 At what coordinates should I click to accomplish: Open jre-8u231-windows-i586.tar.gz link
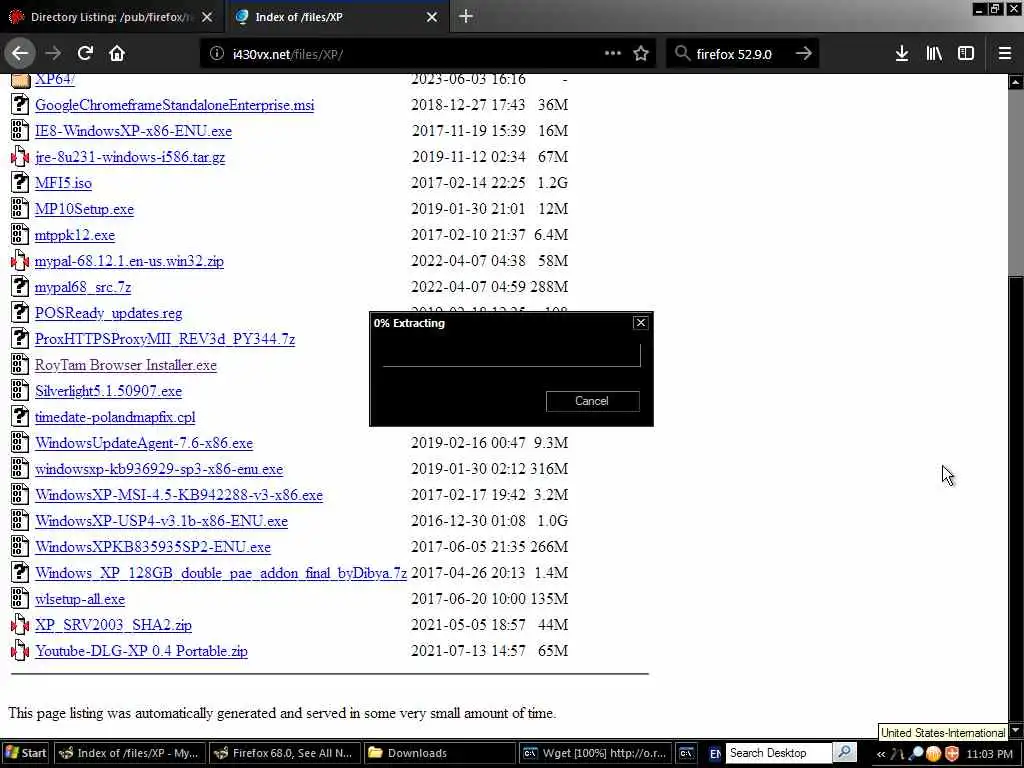[x=130, y=157]
